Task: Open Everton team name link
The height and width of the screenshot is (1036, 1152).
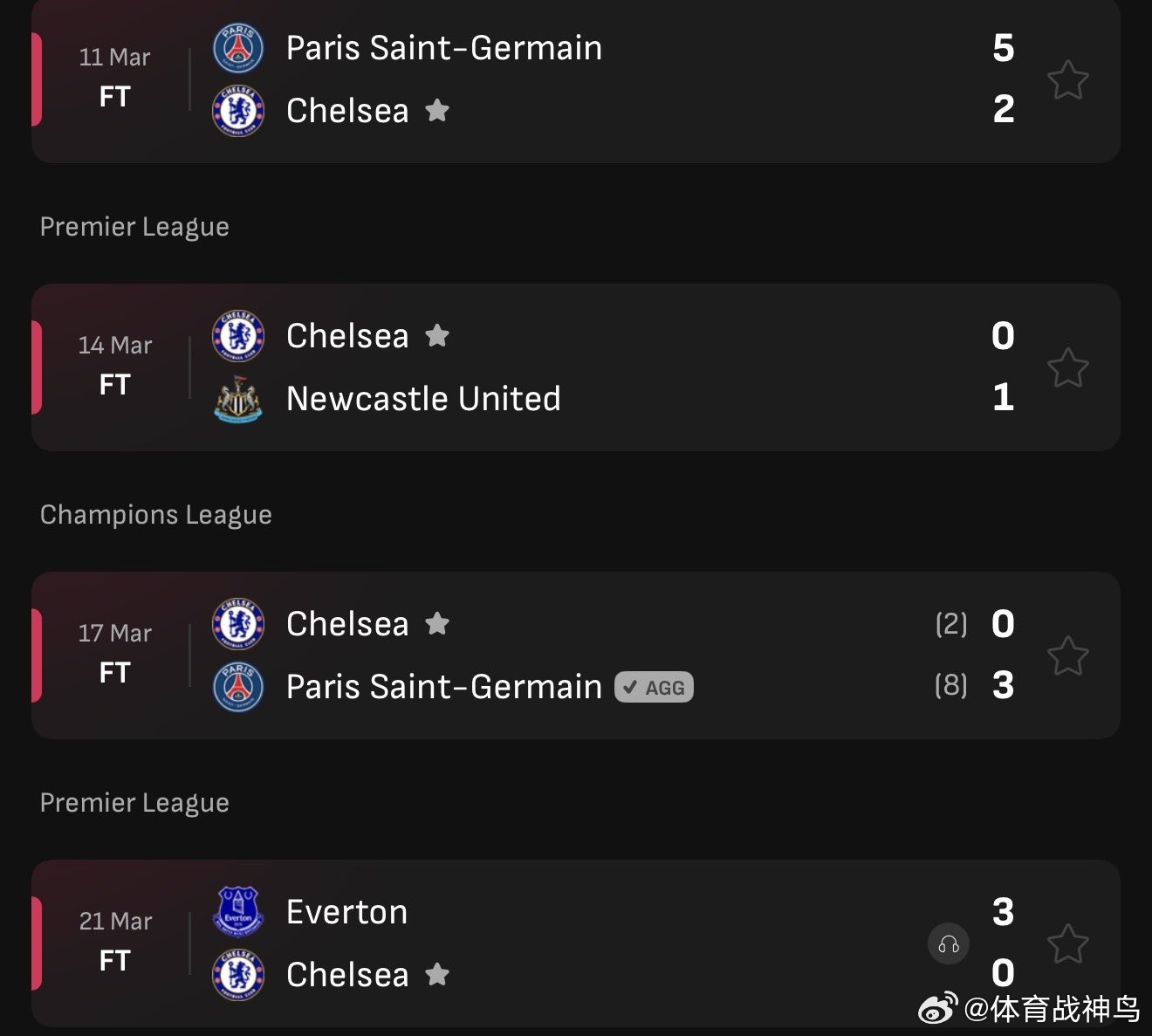Action: coord(346,912)
